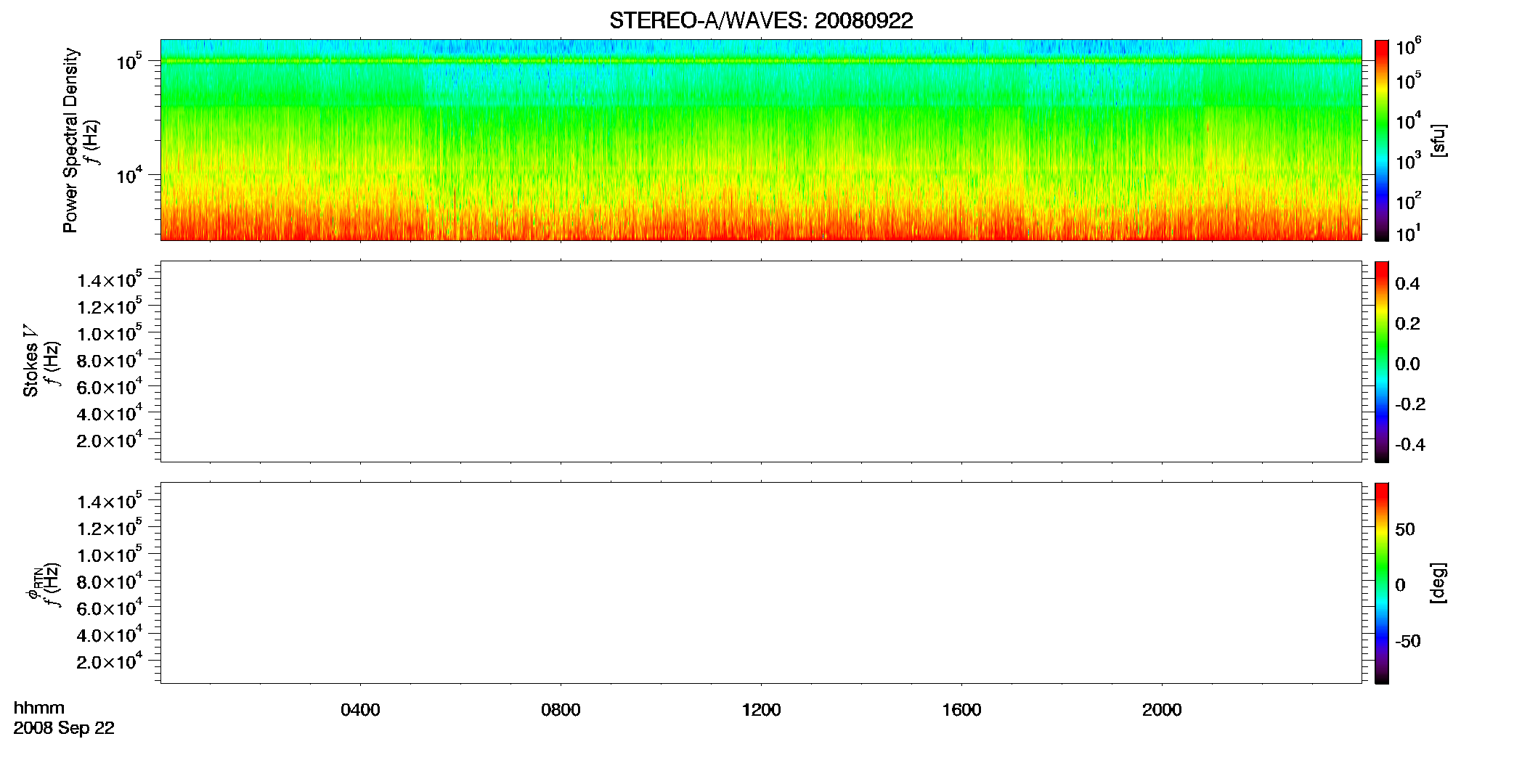Click the empty Stokes V plot panel
The width and height of the screenshot is (1522, 784).
761,362
